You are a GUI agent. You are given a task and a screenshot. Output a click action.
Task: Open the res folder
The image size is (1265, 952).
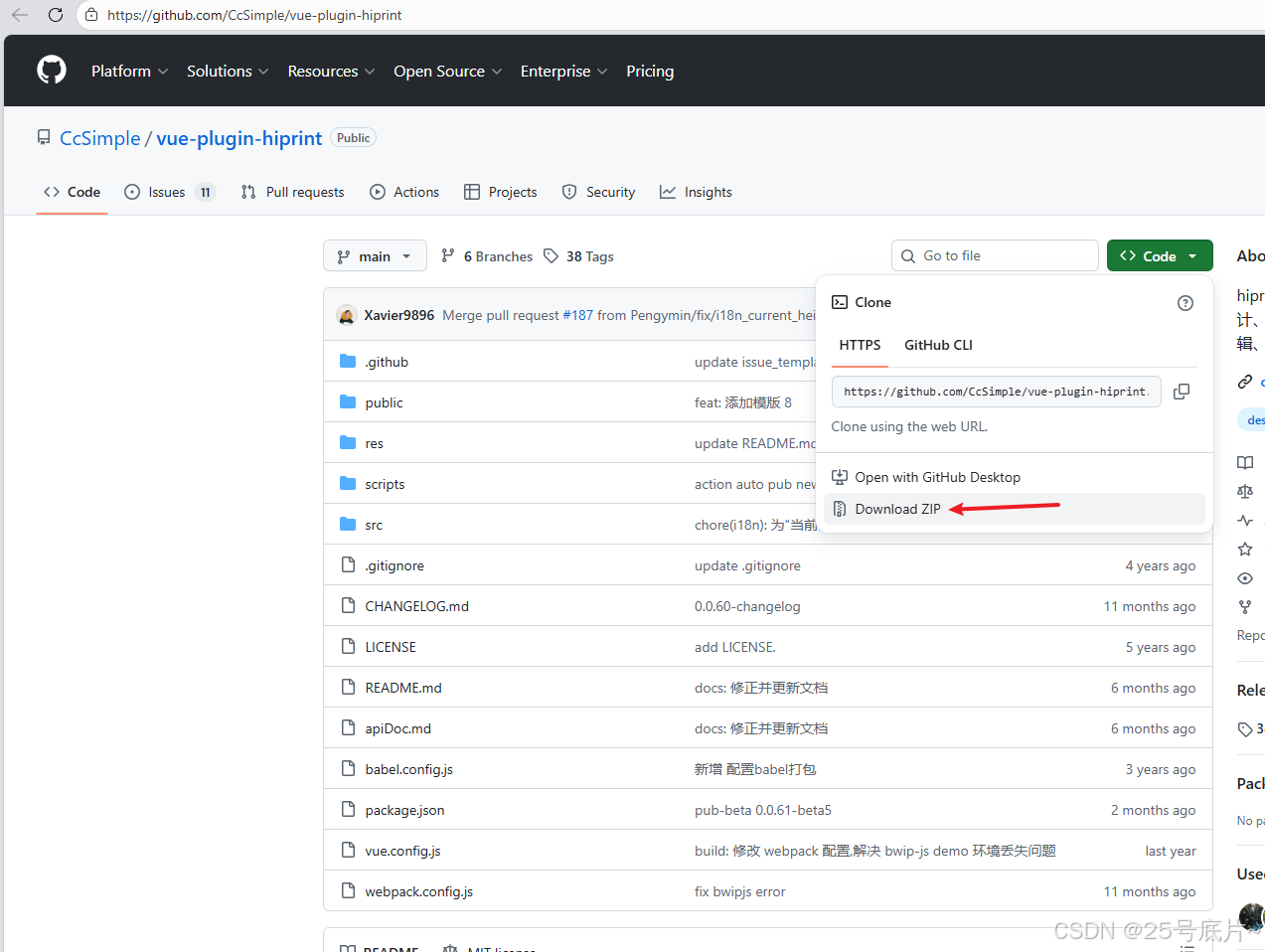pyautogui.click(x=374, y=443)
